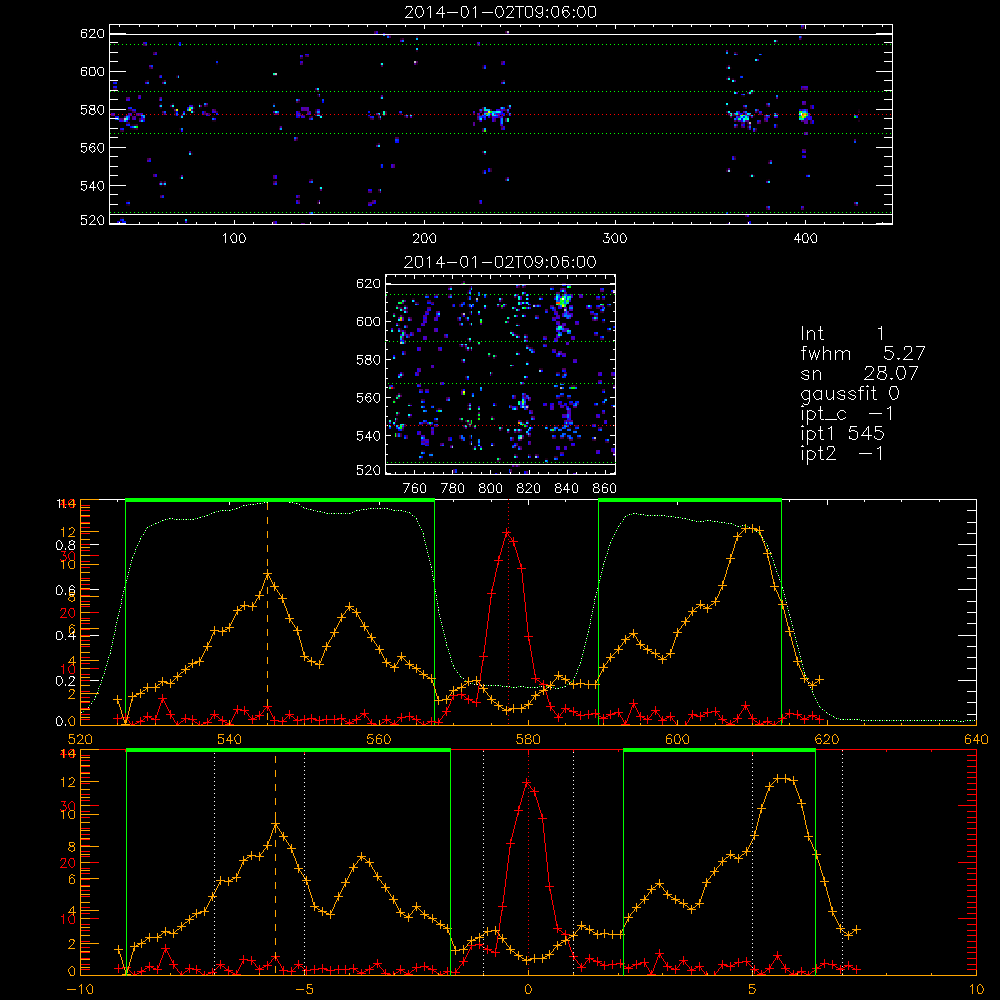Screen dimensions: 1000x1000
Task: Click y-axis label 540 on top image
Action: click(x=92, y=186)
